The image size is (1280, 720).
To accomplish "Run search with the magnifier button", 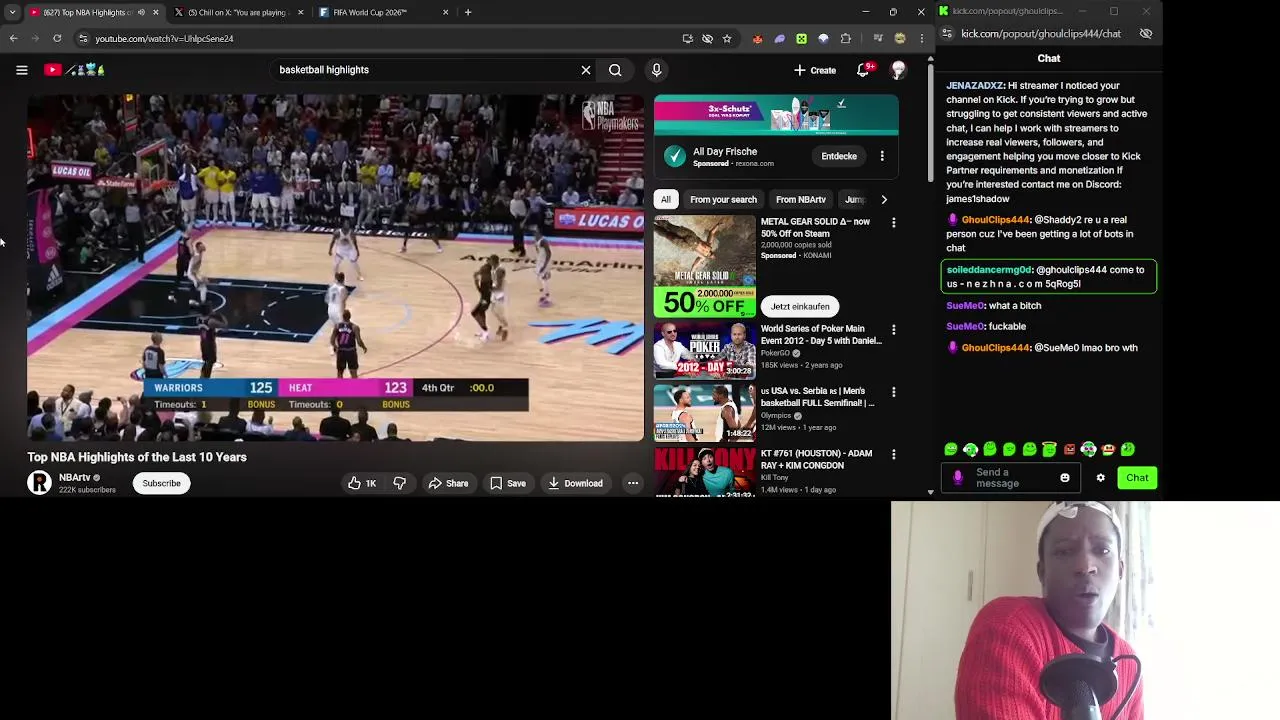I will pos(615,70).
